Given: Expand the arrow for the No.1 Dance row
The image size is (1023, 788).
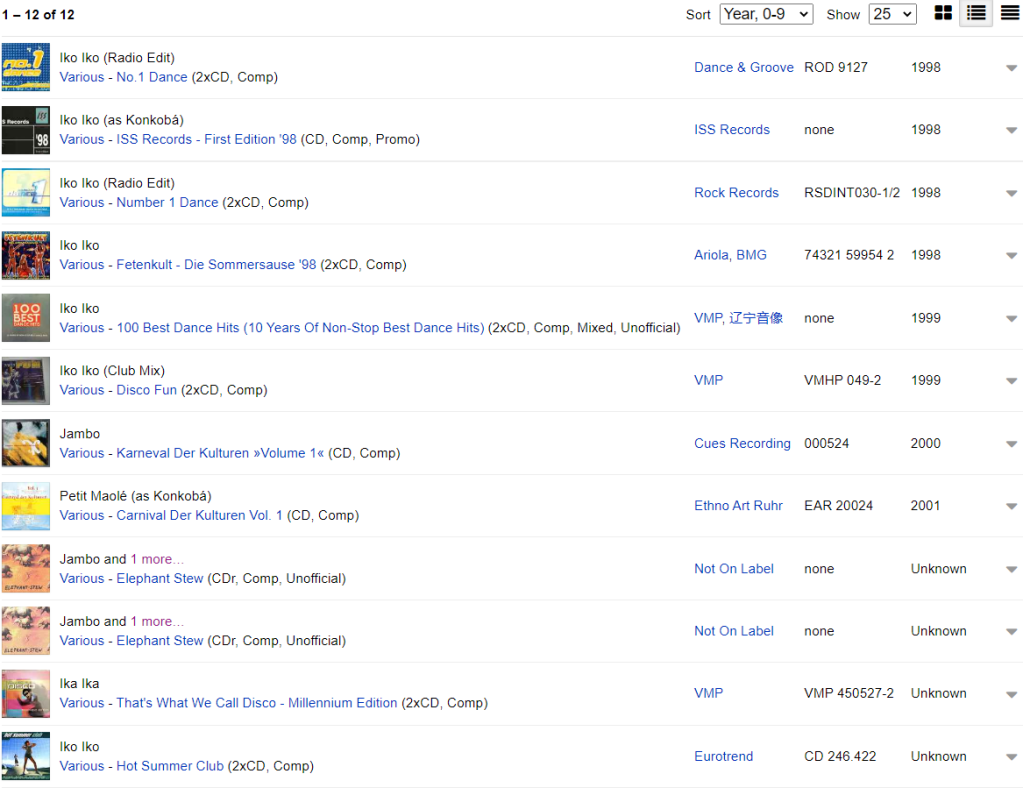Looking at the screenshot, I should click(1010, 68).
